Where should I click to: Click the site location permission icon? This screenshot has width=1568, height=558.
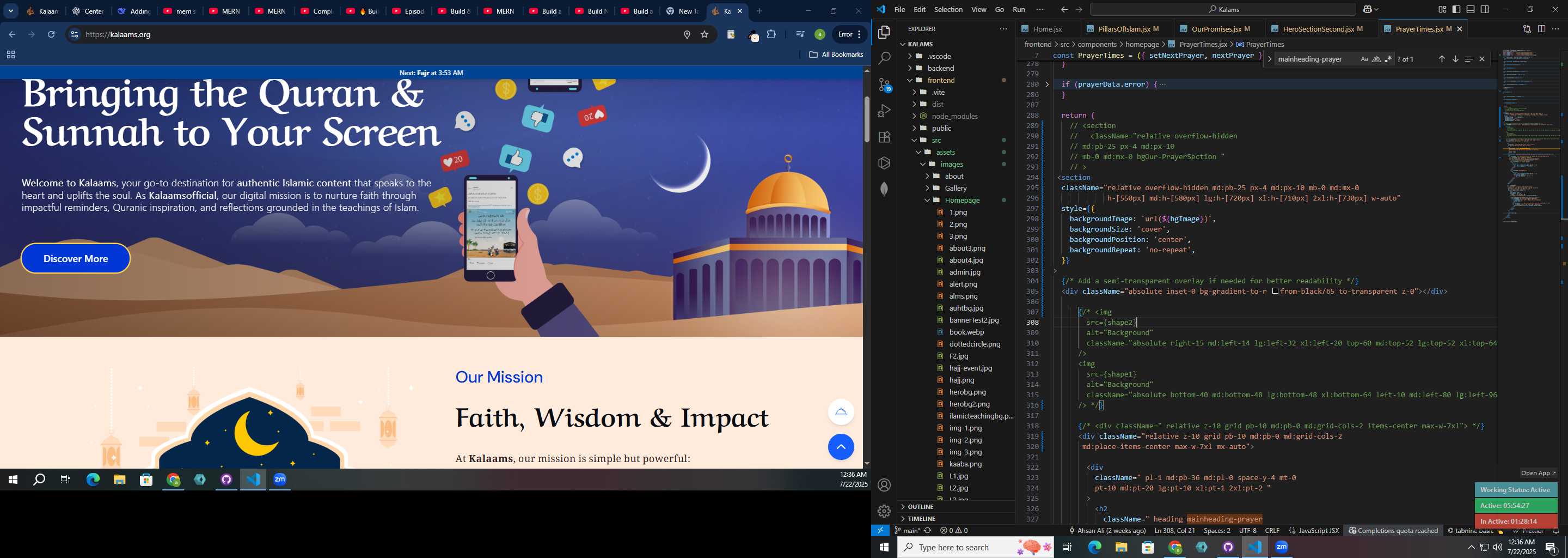pos(687,35)
